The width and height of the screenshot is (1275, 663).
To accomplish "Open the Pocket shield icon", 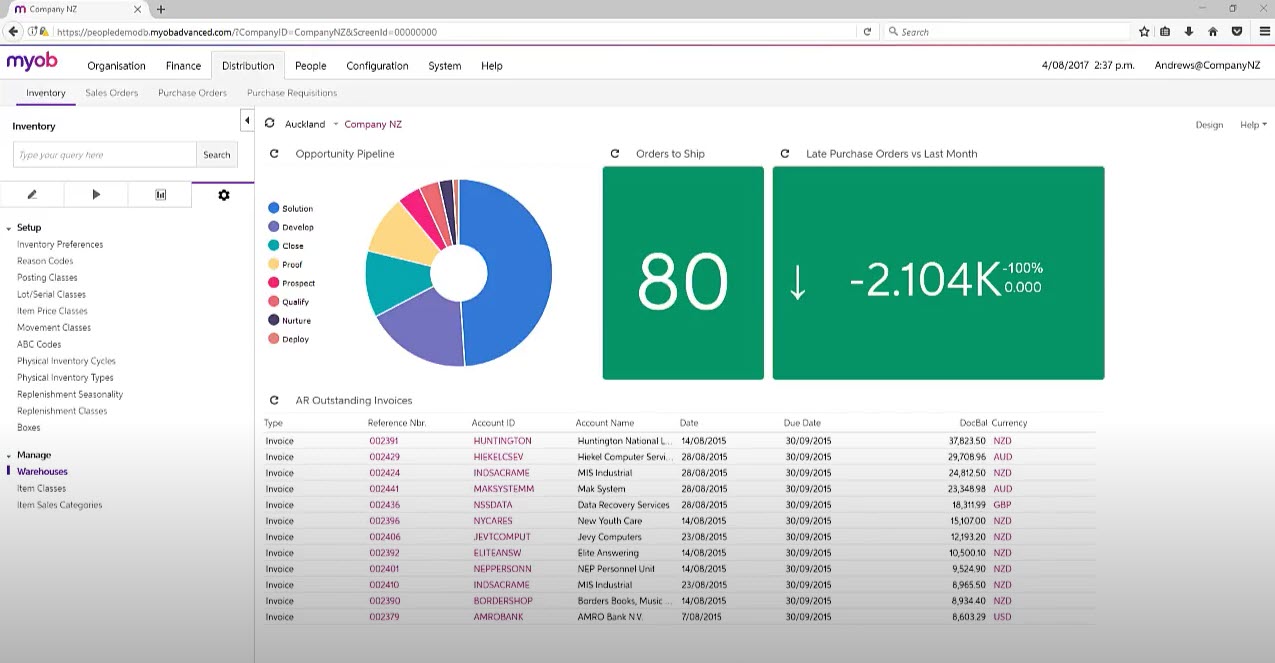I will 1237,32.
